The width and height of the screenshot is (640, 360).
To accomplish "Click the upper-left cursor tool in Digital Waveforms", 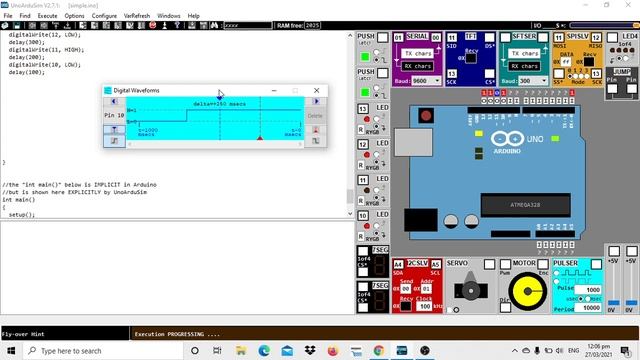I will [114, 130].
